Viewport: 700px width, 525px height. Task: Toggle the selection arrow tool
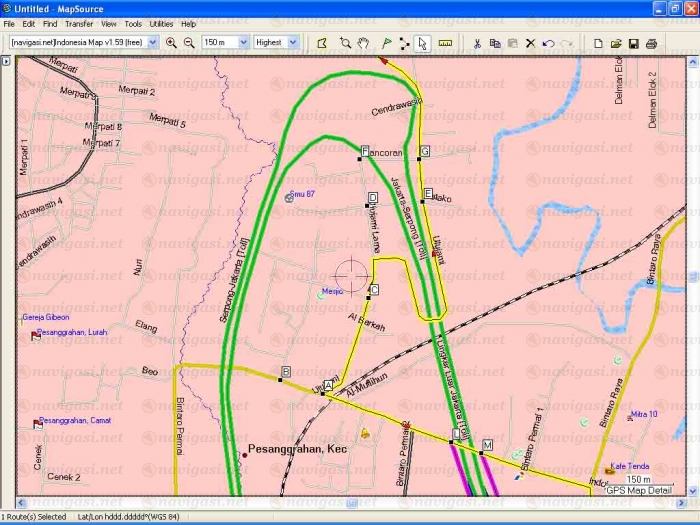coord(423,43)
